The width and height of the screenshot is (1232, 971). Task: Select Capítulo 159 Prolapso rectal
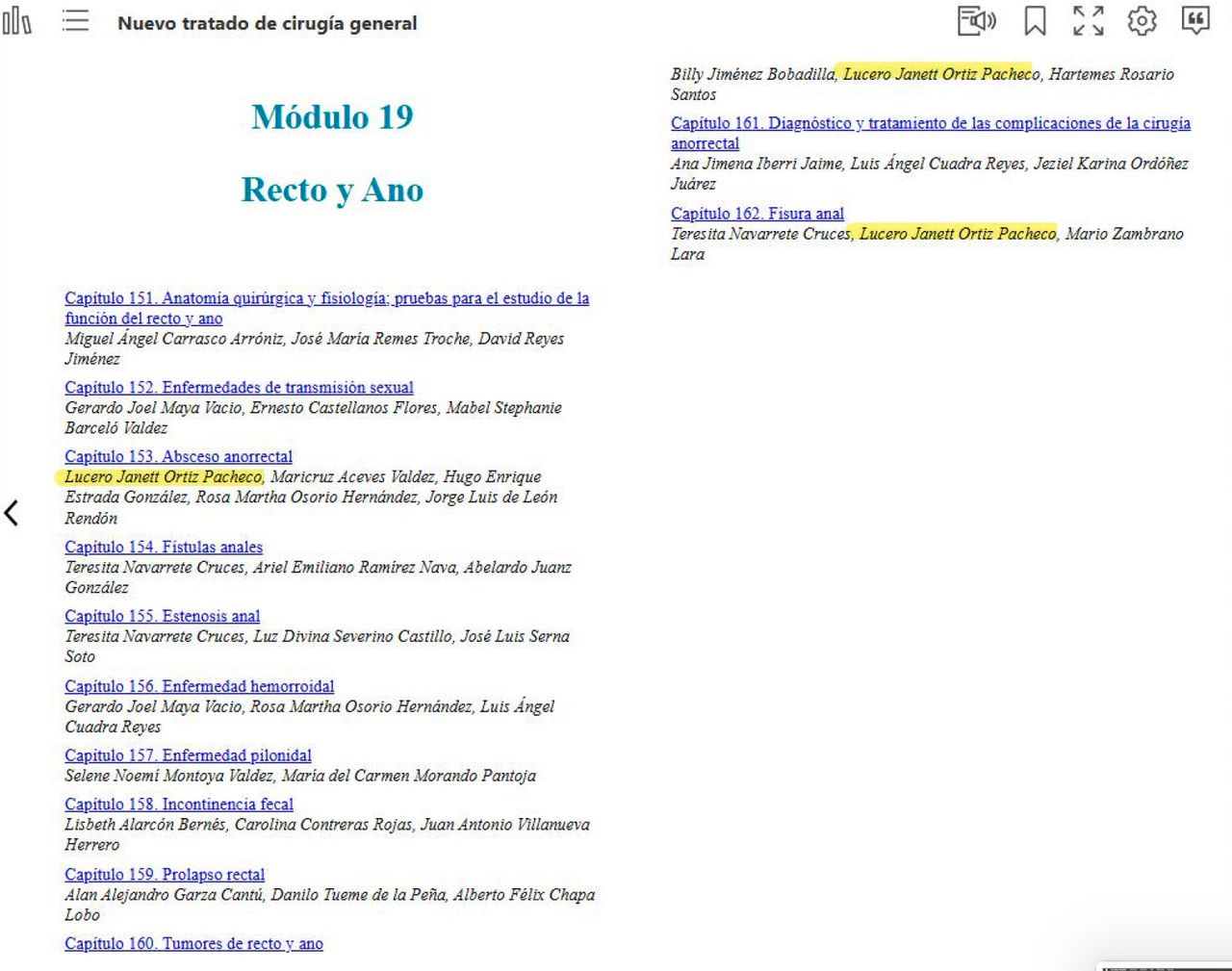tap(165, 874)
